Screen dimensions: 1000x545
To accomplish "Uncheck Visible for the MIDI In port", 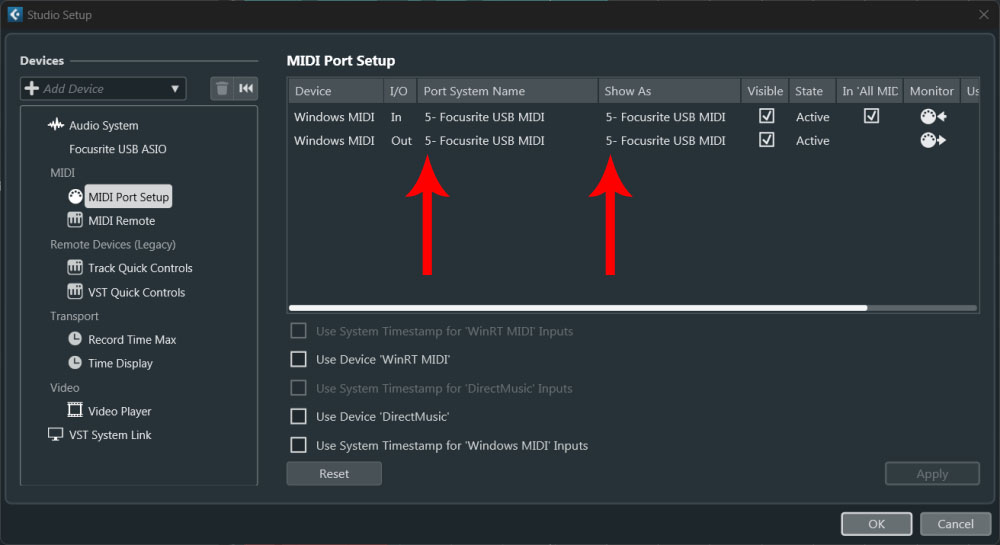I will (767, 117).
